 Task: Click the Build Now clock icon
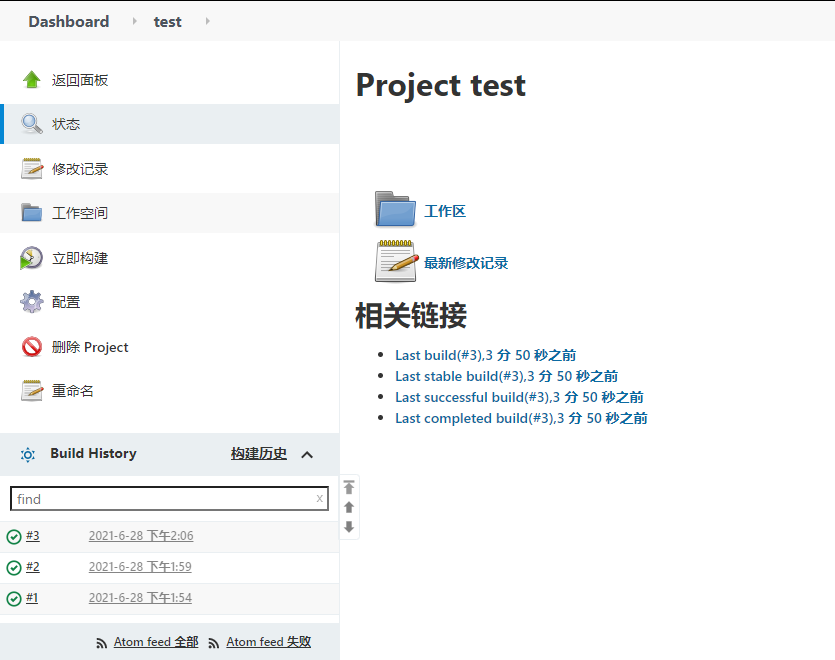[x=32, y=258]
